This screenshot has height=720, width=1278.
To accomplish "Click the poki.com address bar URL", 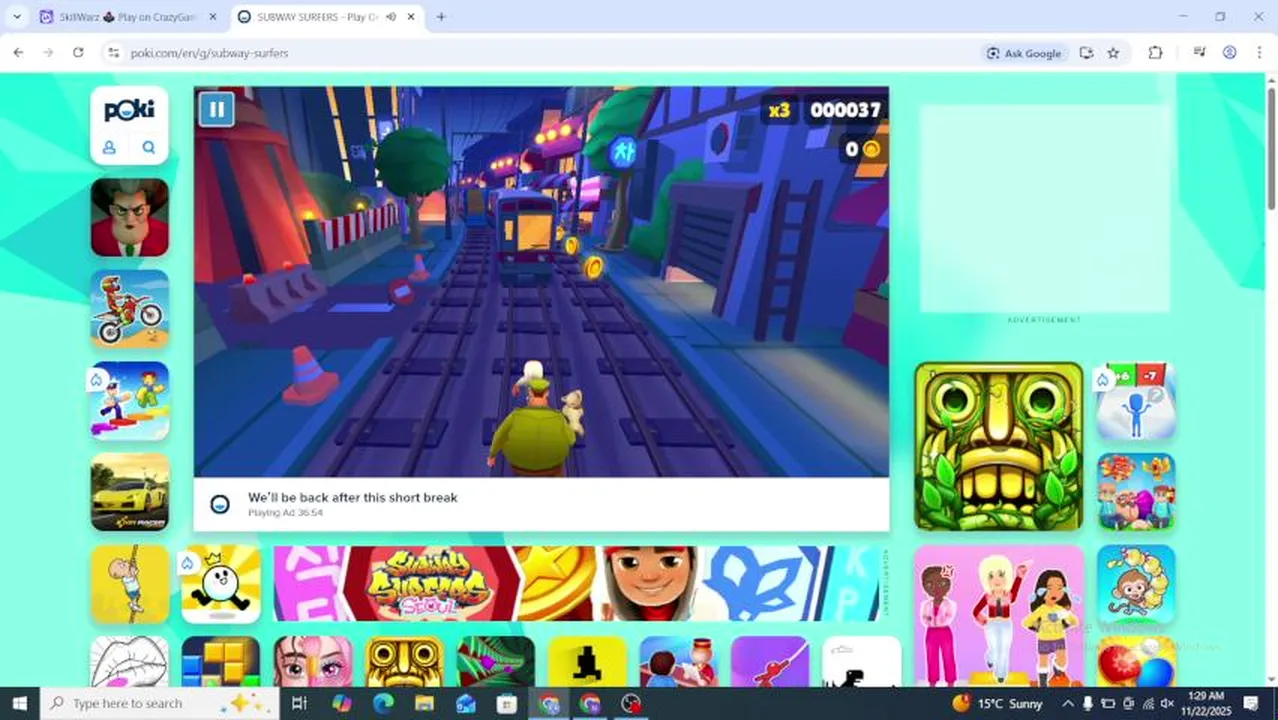I will (x=209, y=53).
